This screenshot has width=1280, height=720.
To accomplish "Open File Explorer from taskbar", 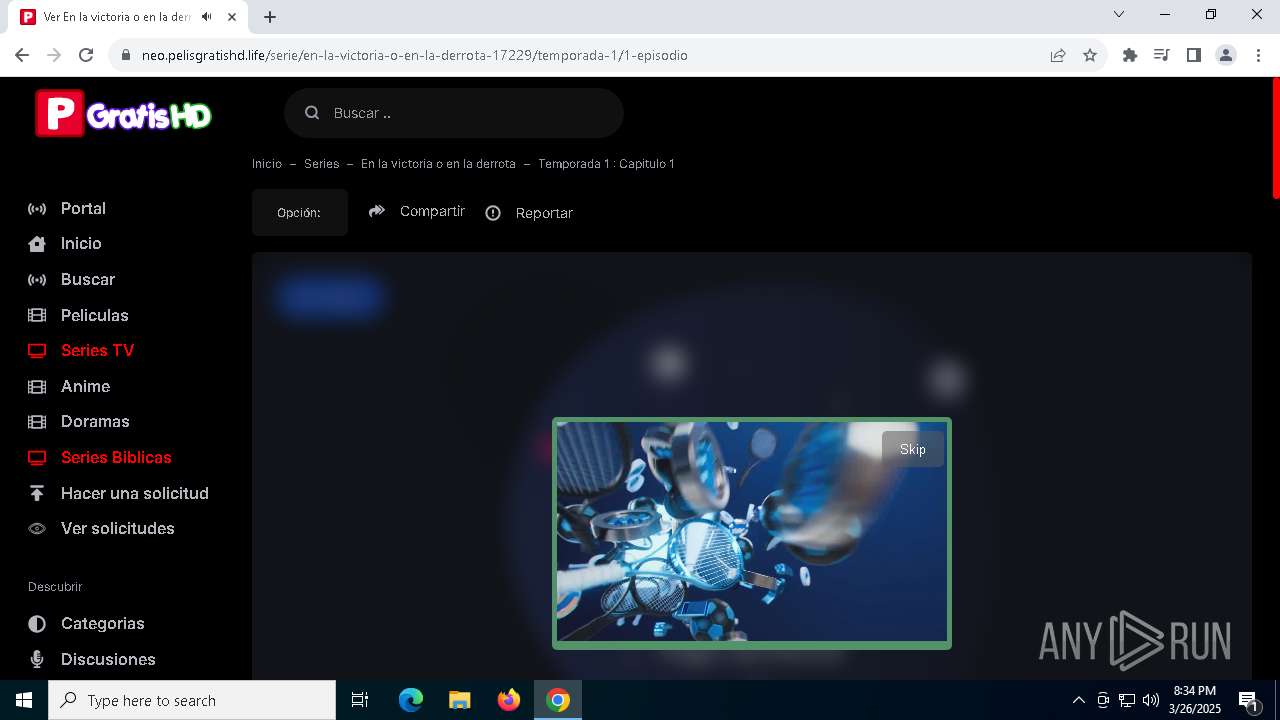I will pyautogui.click(x=460, y=700).
